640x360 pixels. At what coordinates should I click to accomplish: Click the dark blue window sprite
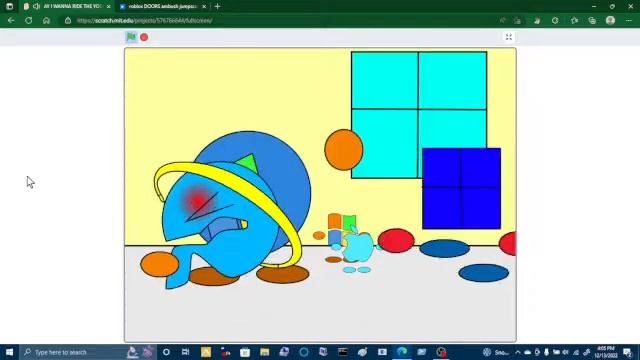[462, 188]
